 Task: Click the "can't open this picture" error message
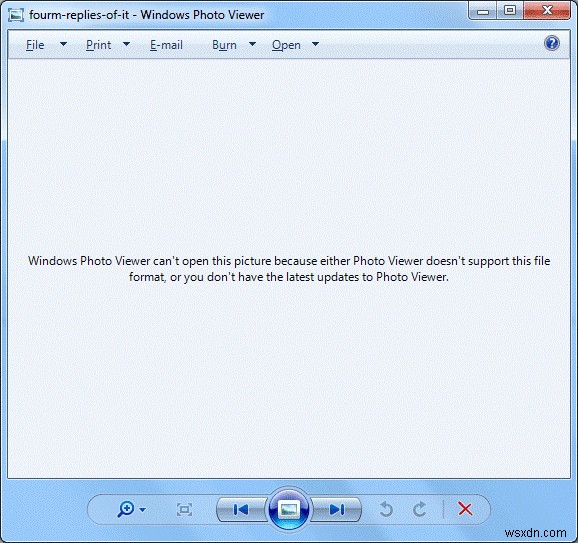pyautogui.click(x=289, y=269)
